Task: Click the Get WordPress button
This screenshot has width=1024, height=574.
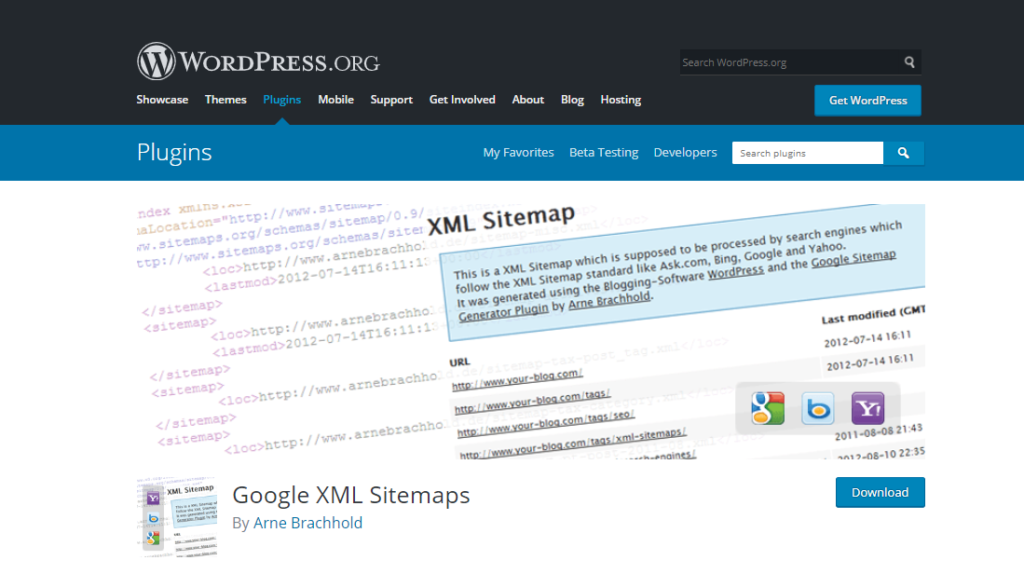Action: coord(867,101)
